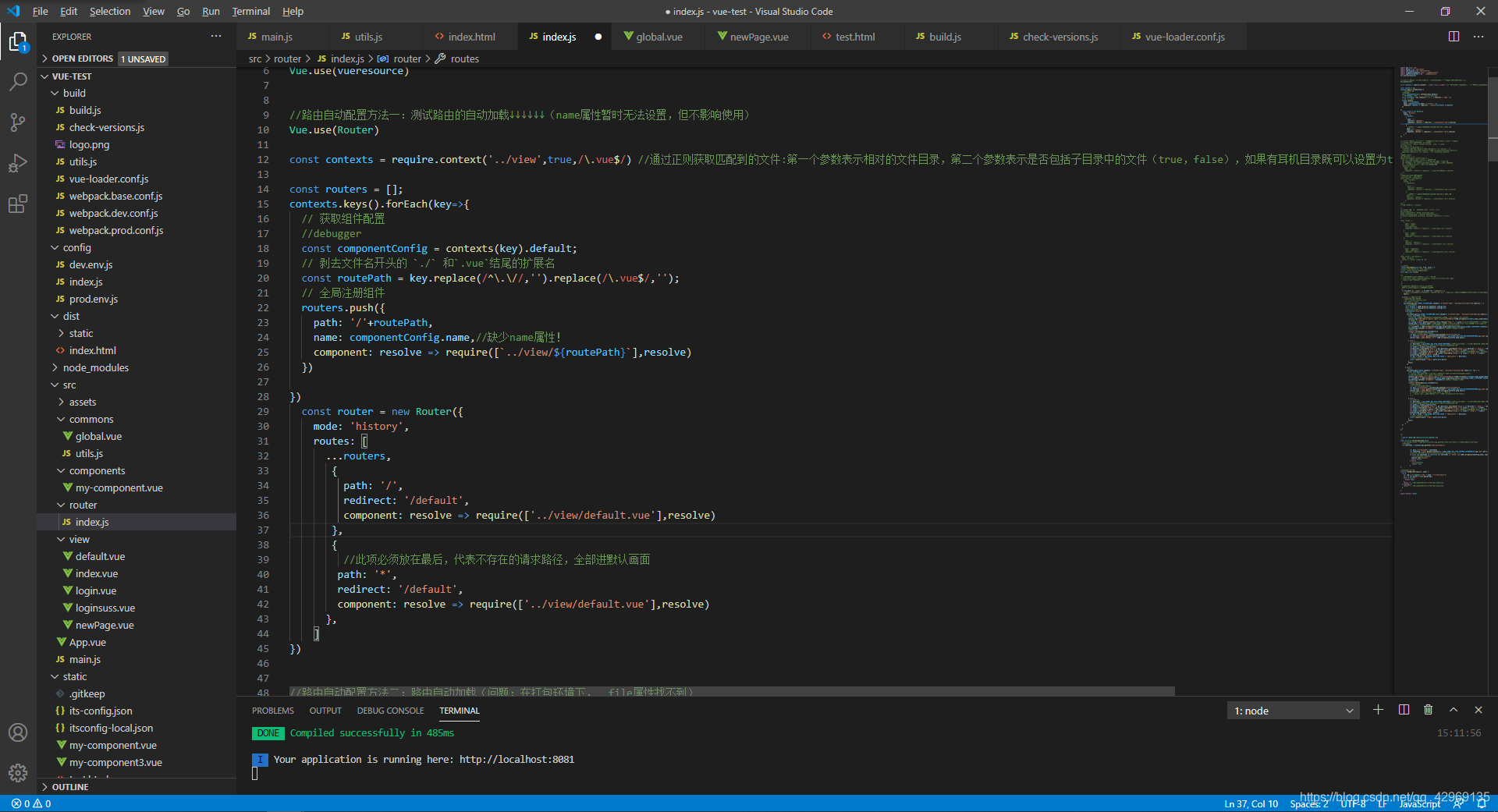Viewport: 1498px width, 812px height.
Task: Click errors and warnings status indicator
Action: tap(31, 803)
